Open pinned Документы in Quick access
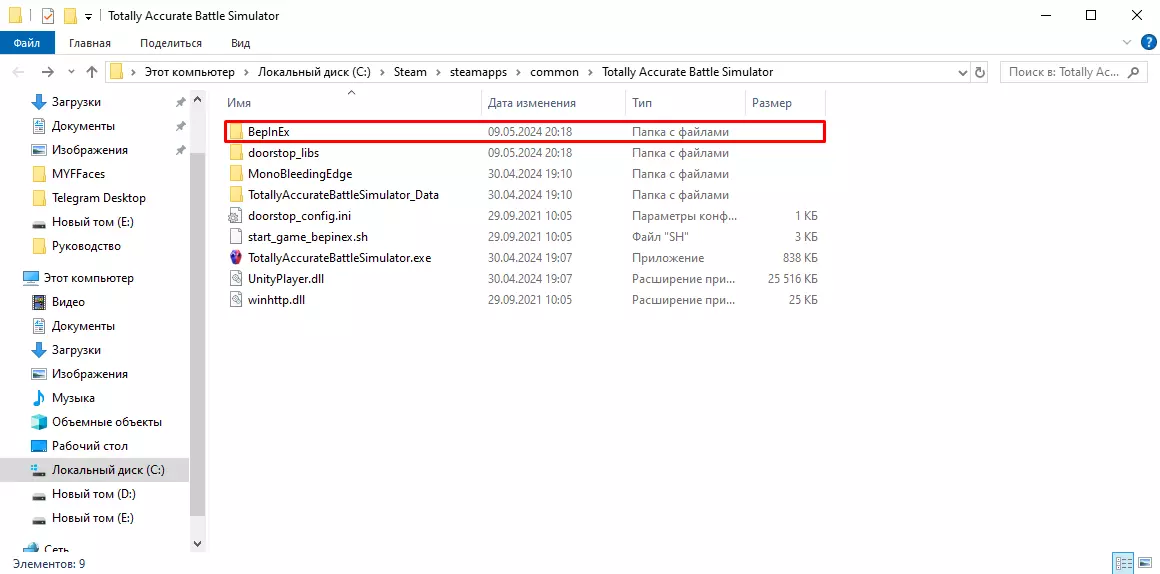 pos(83,126)
